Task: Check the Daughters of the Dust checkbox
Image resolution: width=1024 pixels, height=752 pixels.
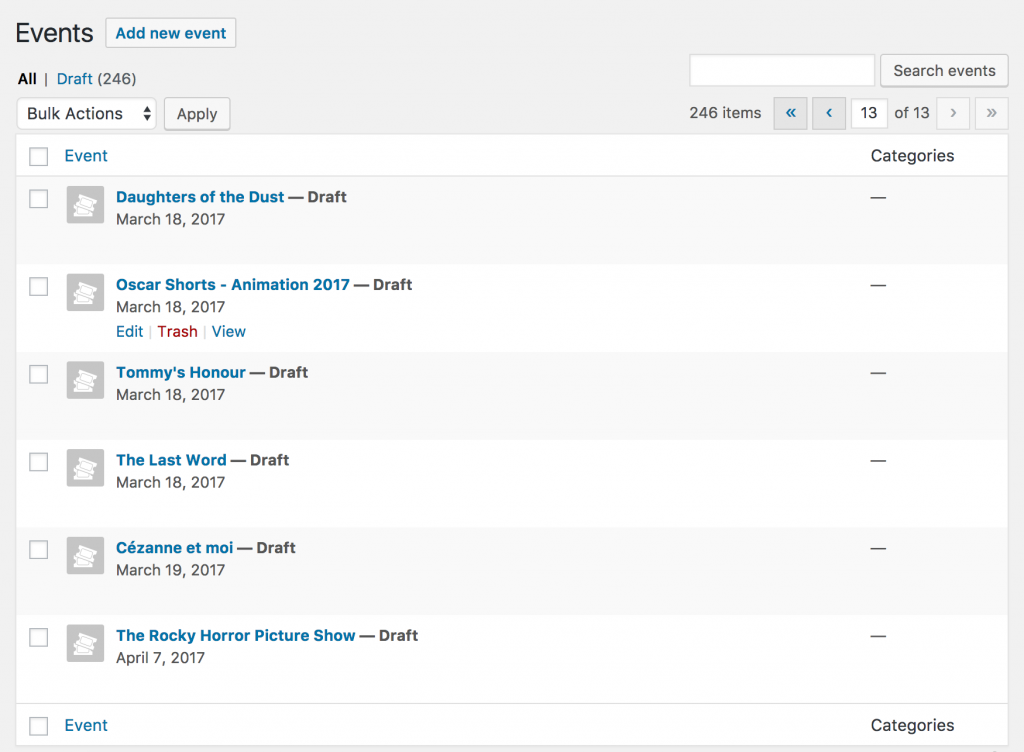Action: coord(39,199)
